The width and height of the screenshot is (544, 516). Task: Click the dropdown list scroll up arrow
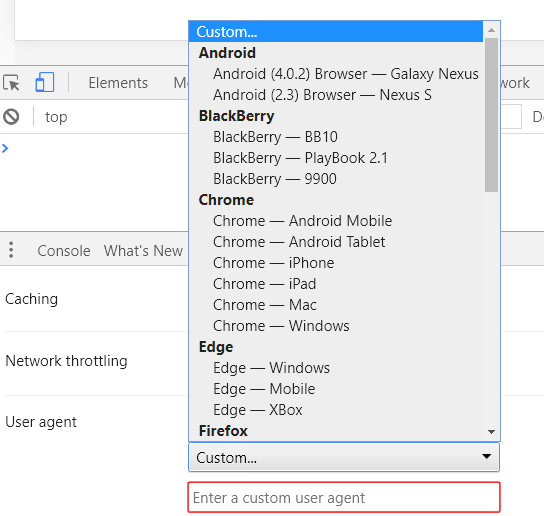click(491, 30)
